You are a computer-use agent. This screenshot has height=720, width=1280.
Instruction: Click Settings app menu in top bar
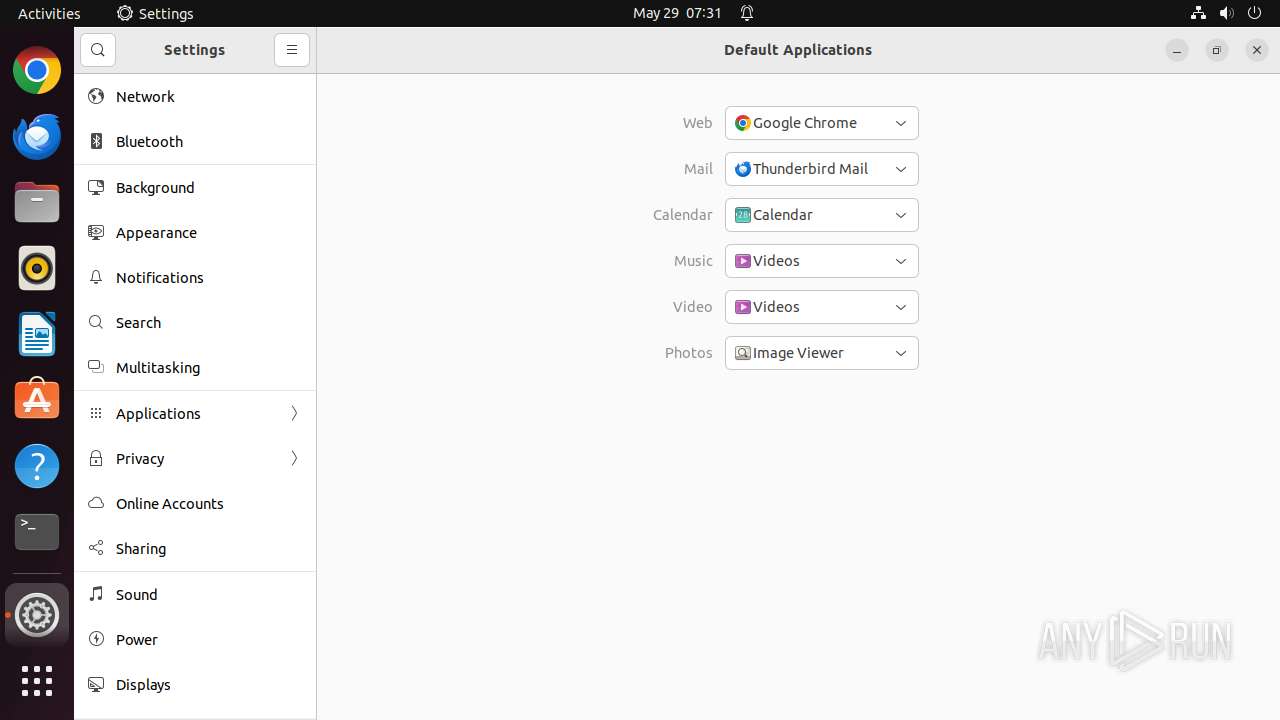pos(155,13)
